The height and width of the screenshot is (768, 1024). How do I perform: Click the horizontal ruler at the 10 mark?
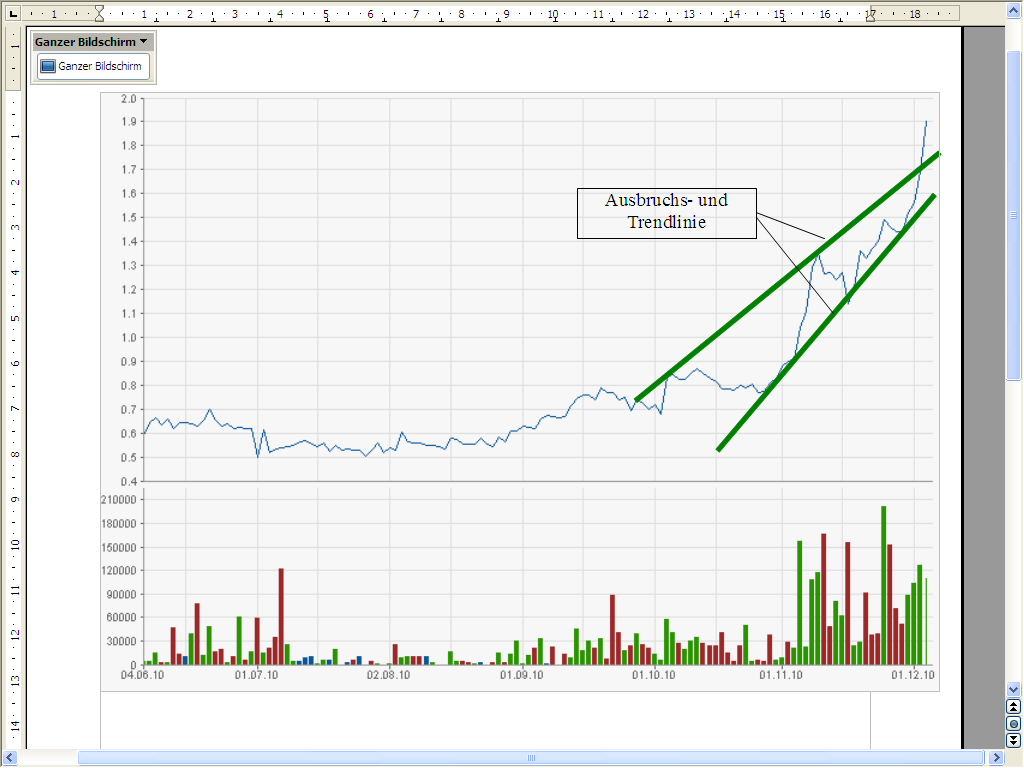551,15
